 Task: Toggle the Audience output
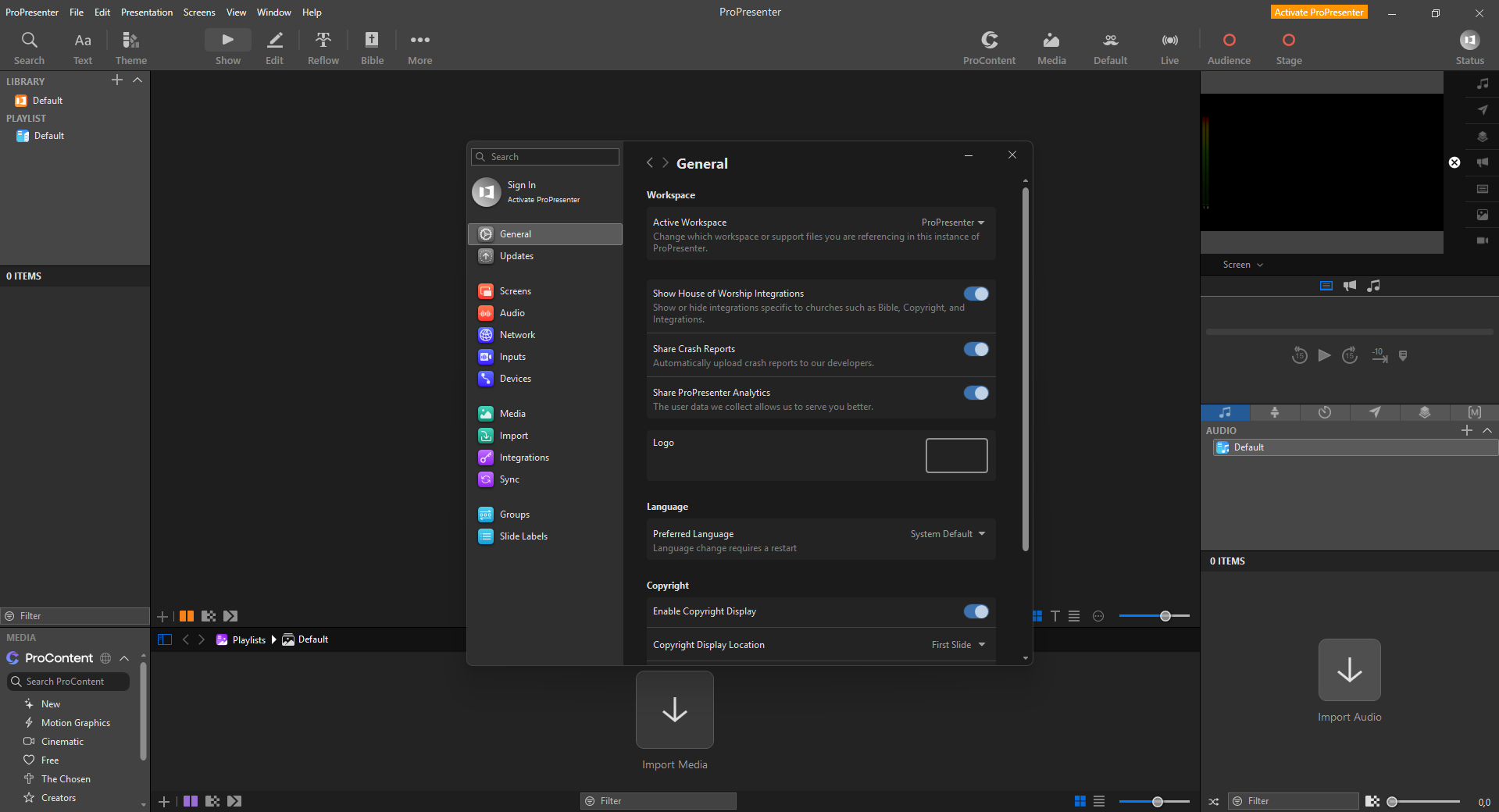coord(1229,48)
